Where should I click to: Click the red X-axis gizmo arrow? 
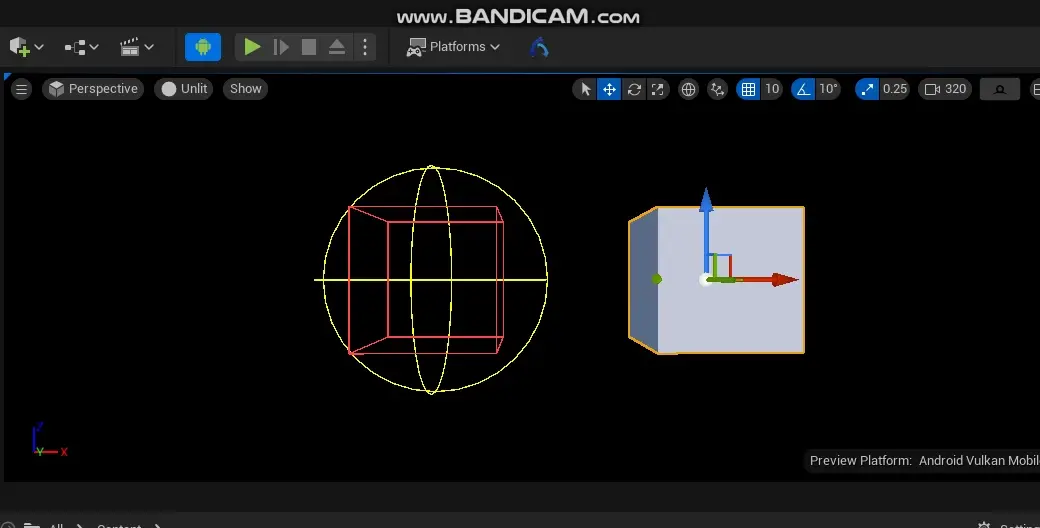pyautogui.click(x=783, y=280)
